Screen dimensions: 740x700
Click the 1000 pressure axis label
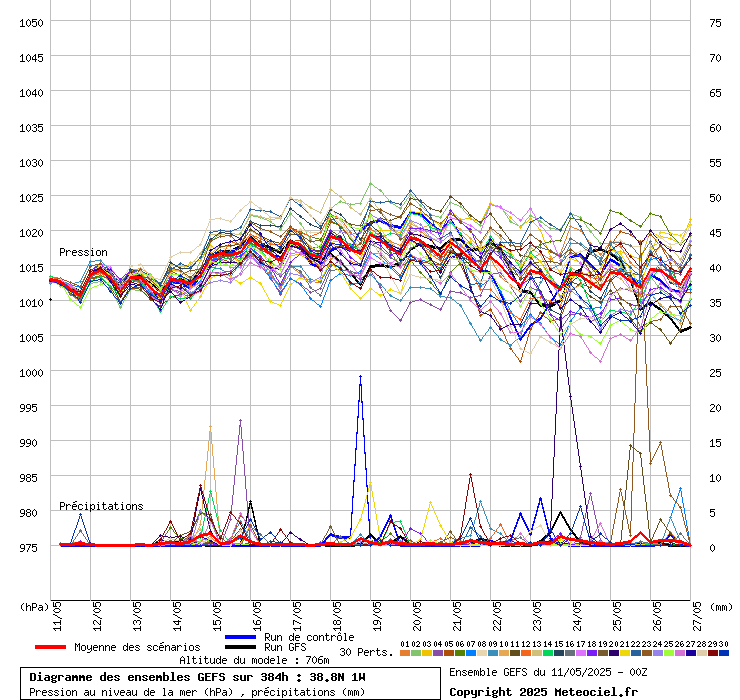31,373
